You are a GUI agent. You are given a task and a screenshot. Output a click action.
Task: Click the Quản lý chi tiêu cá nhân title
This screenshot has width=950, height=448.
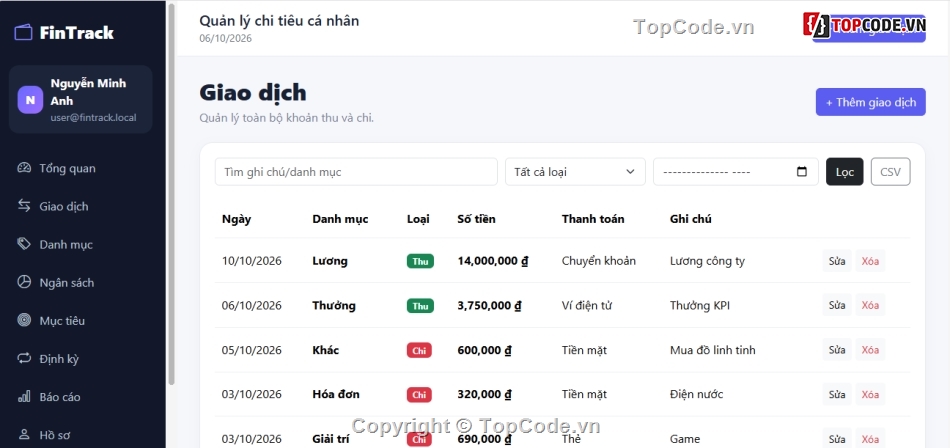point(279,21)
